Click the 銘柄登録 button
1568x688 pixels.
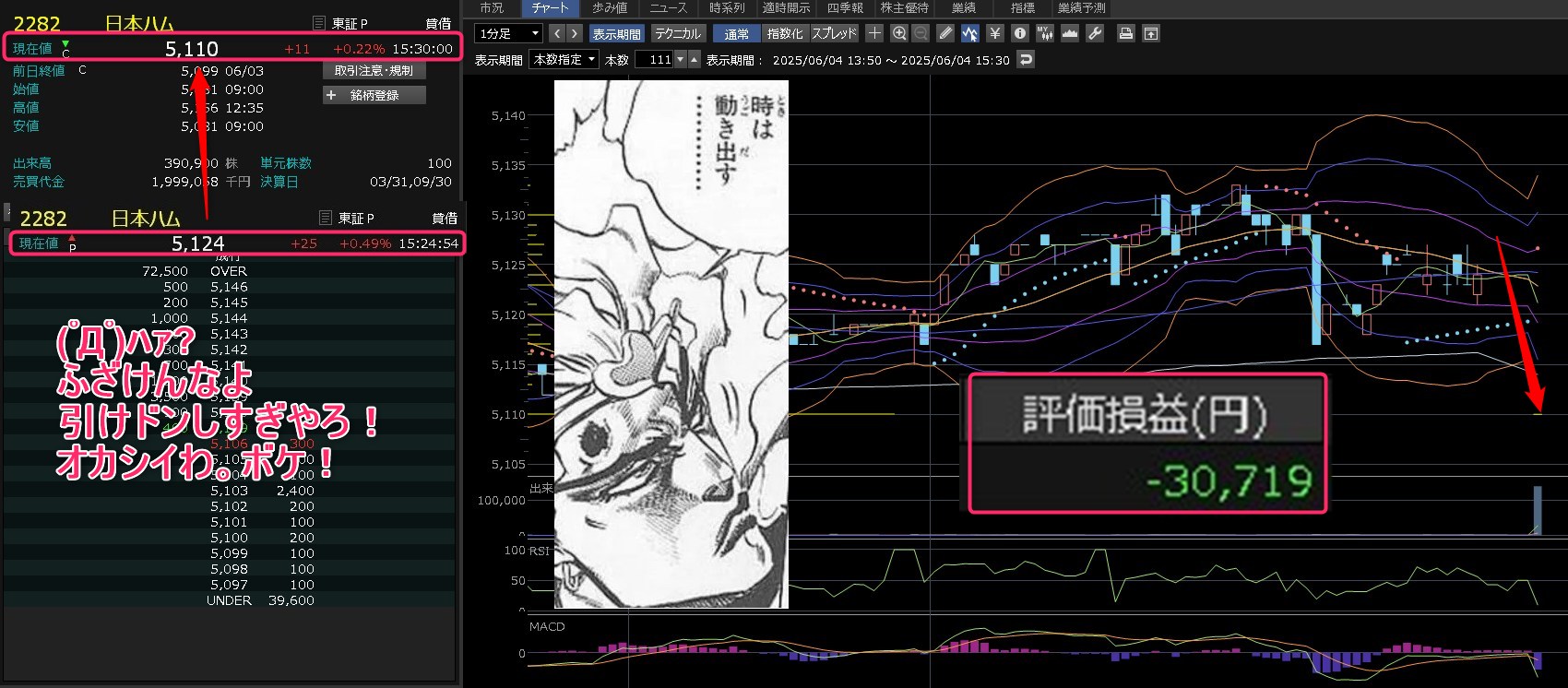pyautogui.click(x=374, y=95)
